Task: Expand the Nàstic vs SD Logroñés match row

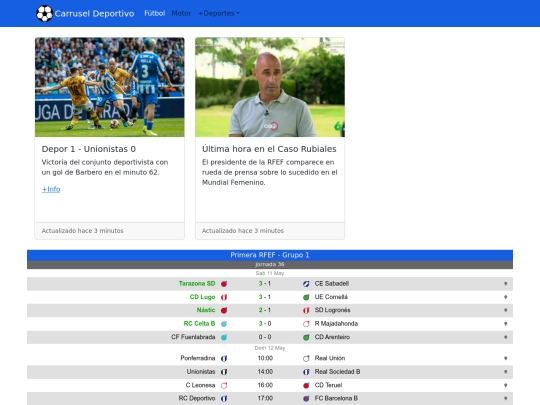Action: coord(506,310)
